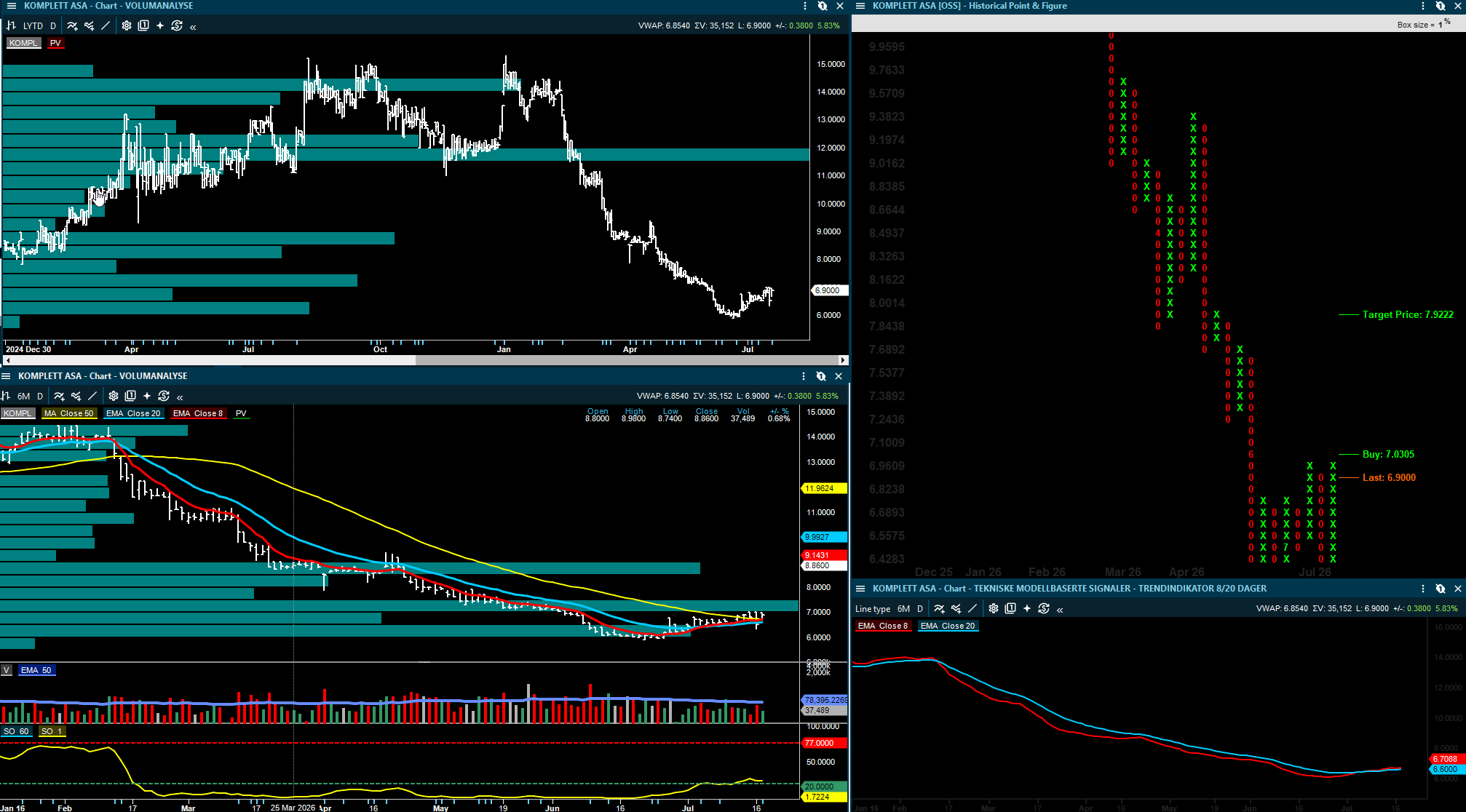Image resolution: width=1466 pixels, height=812 pixels.
Task: Click symbol link icon in top chart title
Action: [823, 6]
